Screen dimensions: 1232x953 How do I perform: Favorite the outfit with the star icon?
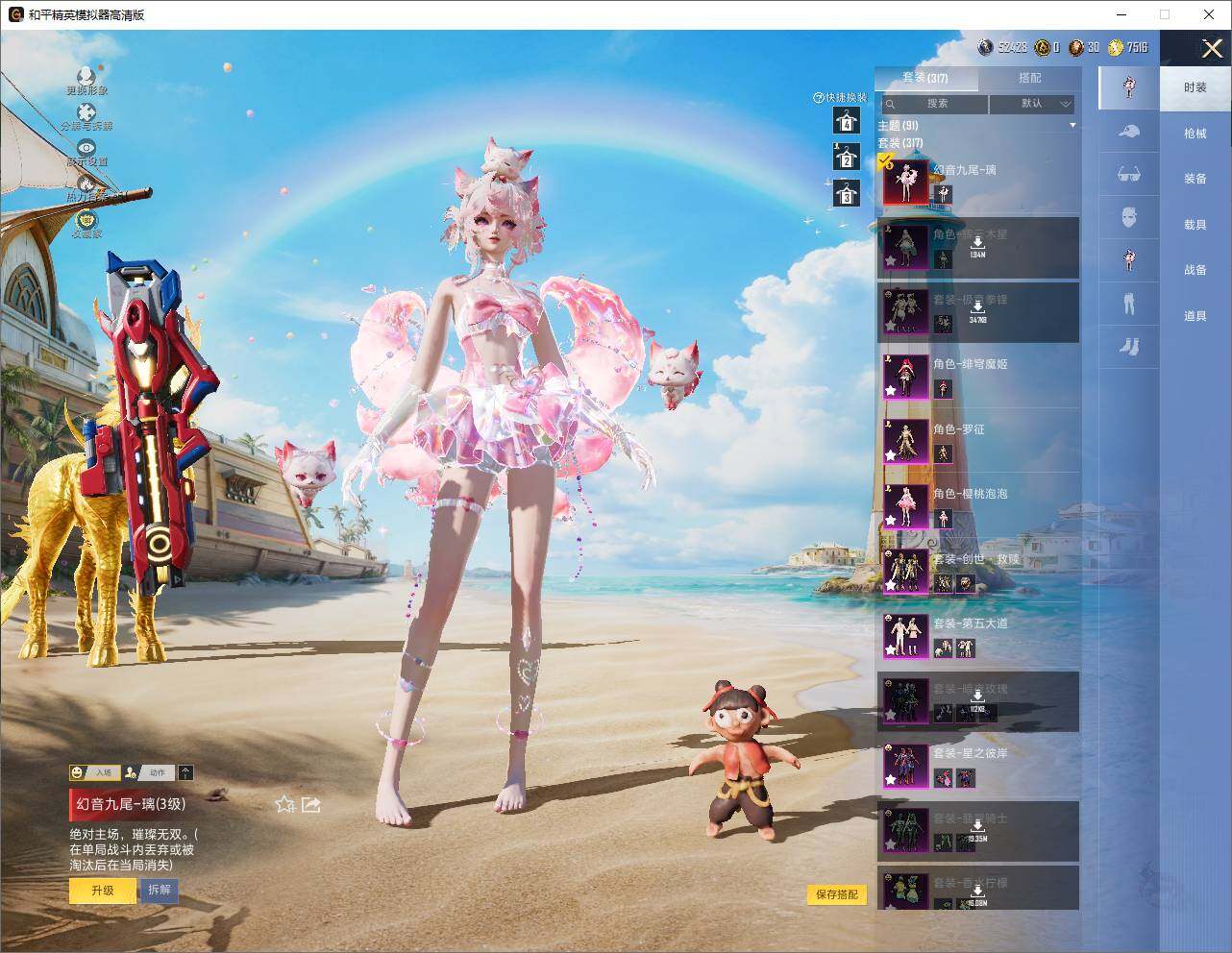tap(285, 804)
